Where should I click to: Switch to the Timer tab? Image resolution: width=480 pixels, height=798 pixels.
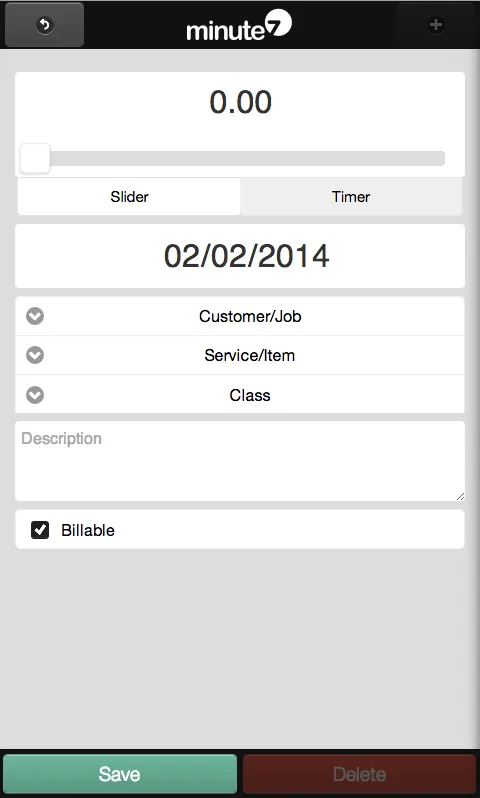(351, 196)
